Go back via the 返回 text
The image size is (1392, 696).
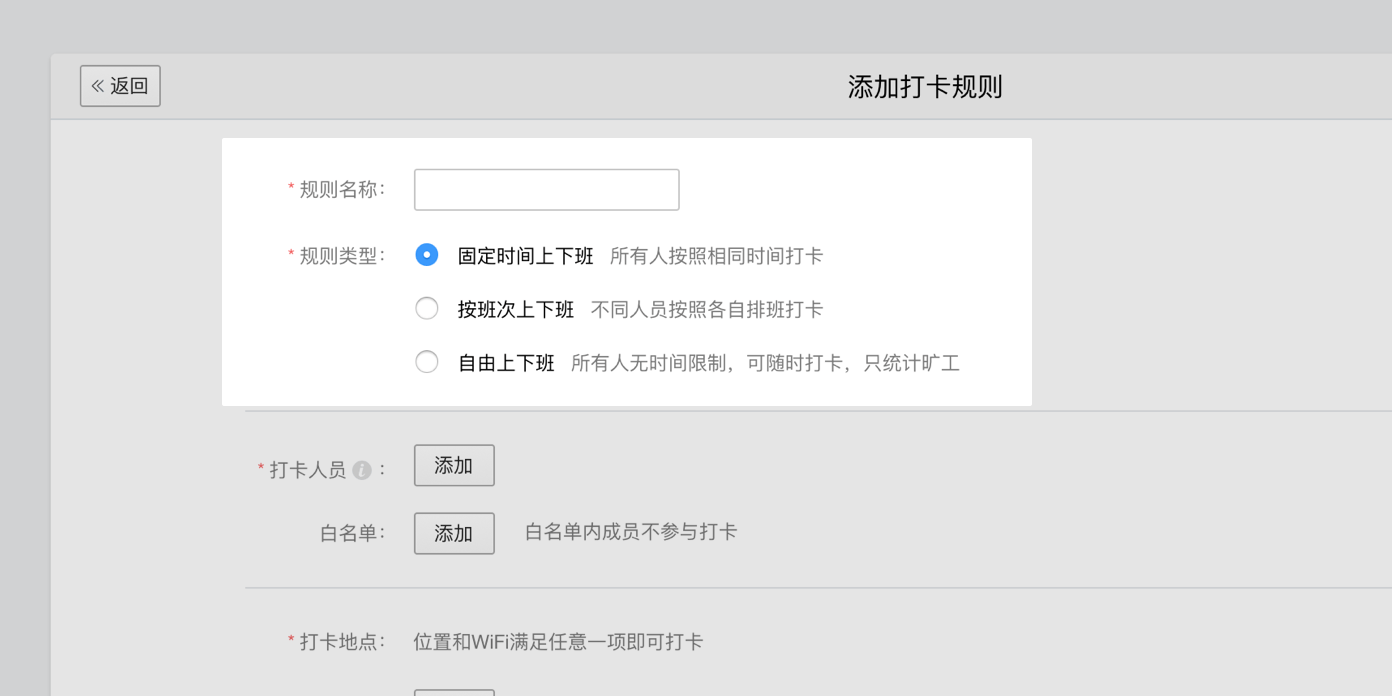[x=129, y=86]
